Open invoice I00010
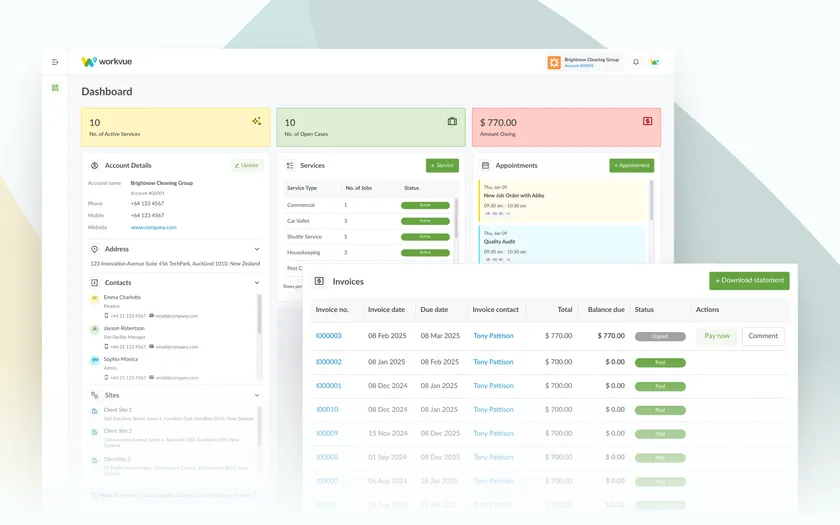This screenshot has height=525, width=840. point(327,409)
